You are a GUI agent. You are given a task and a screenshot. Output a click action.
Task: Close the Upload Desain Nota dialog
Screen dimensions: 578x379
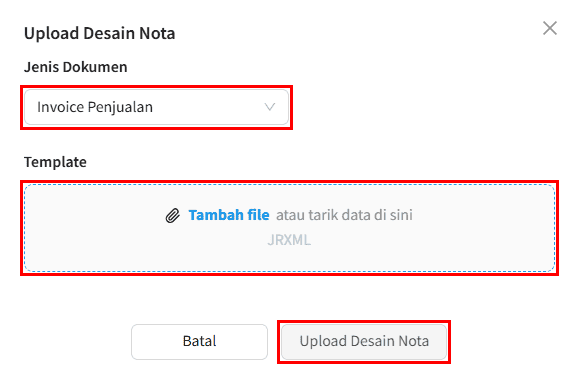[550, 28]
